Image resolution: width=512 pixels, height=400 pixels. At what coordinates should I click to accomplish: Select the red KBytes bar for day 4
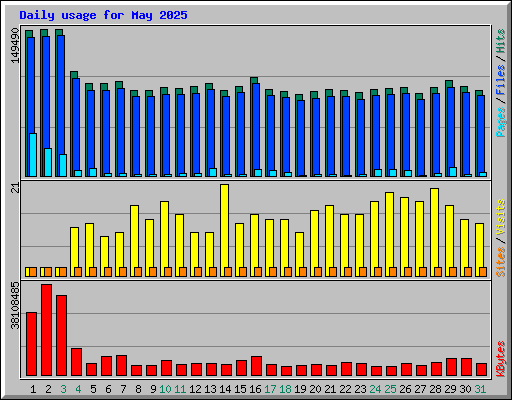coord(76,362)
